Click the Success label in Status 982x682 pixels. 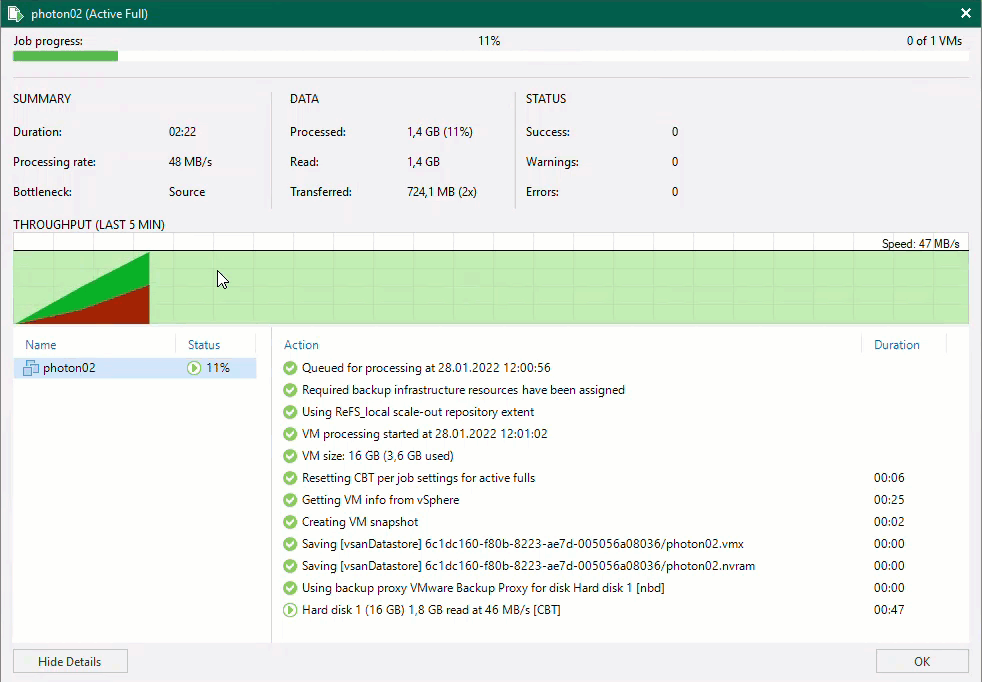548,132
